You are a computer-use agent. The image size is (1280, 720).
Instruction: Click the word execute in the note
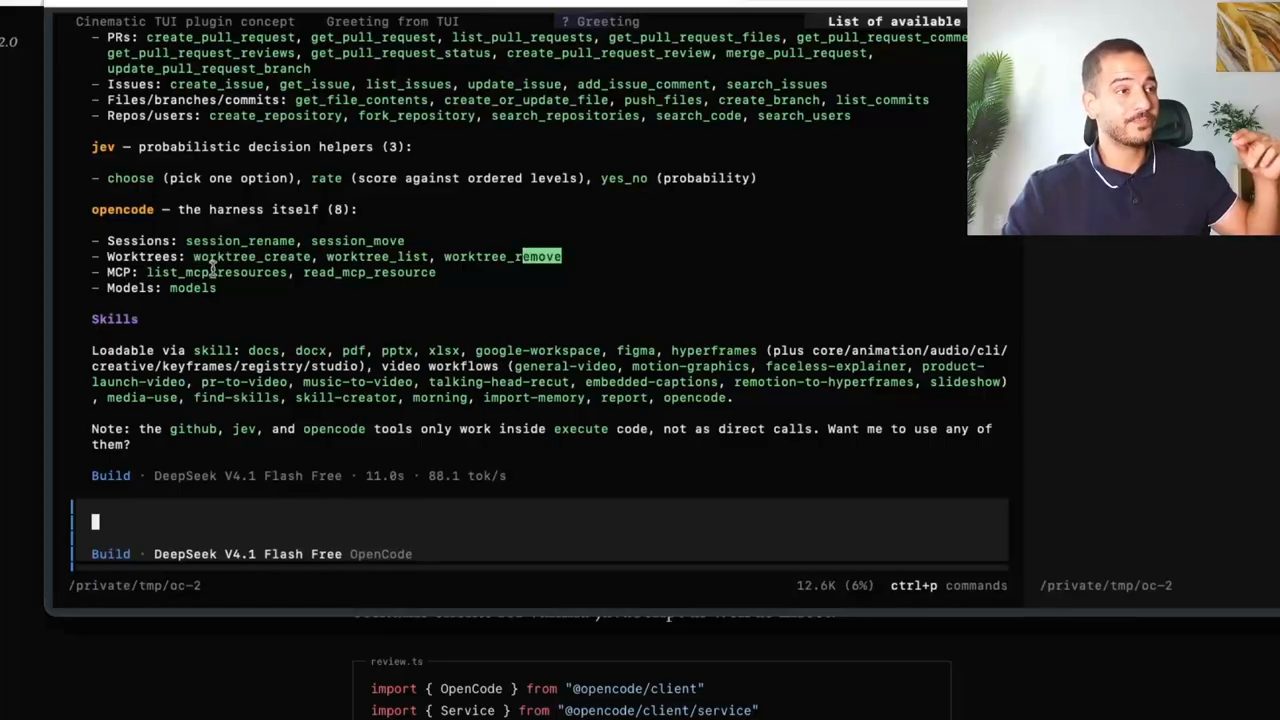(x=581, y=429)
